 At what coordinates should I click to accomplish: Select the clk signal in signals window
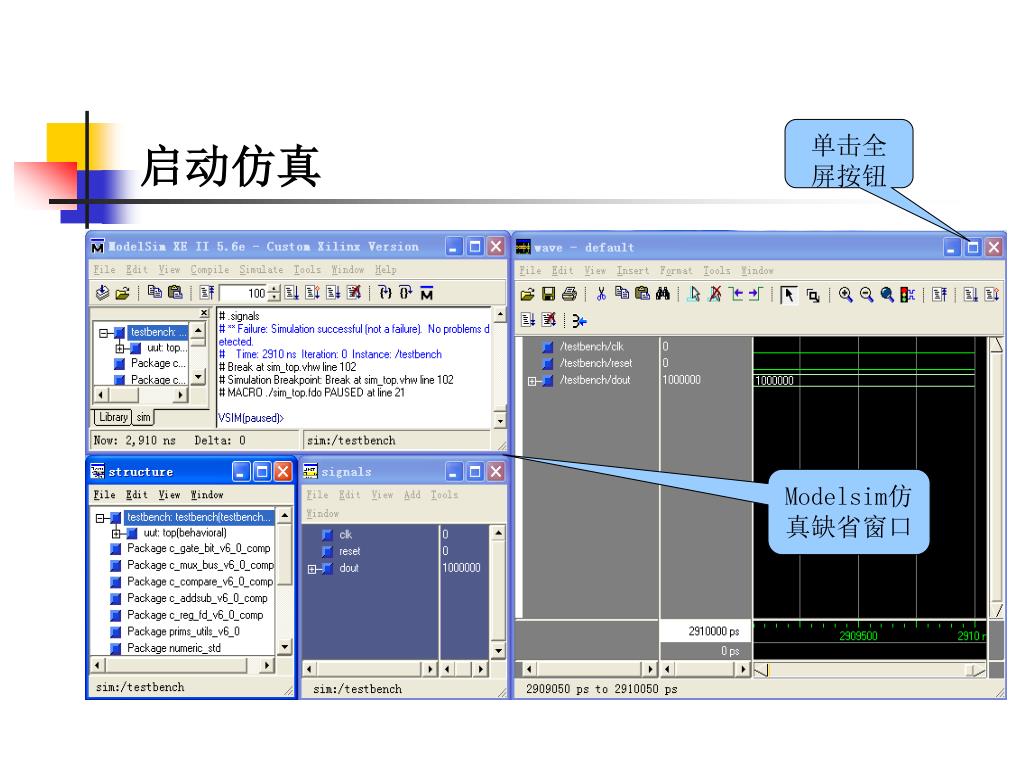point(345,535)
